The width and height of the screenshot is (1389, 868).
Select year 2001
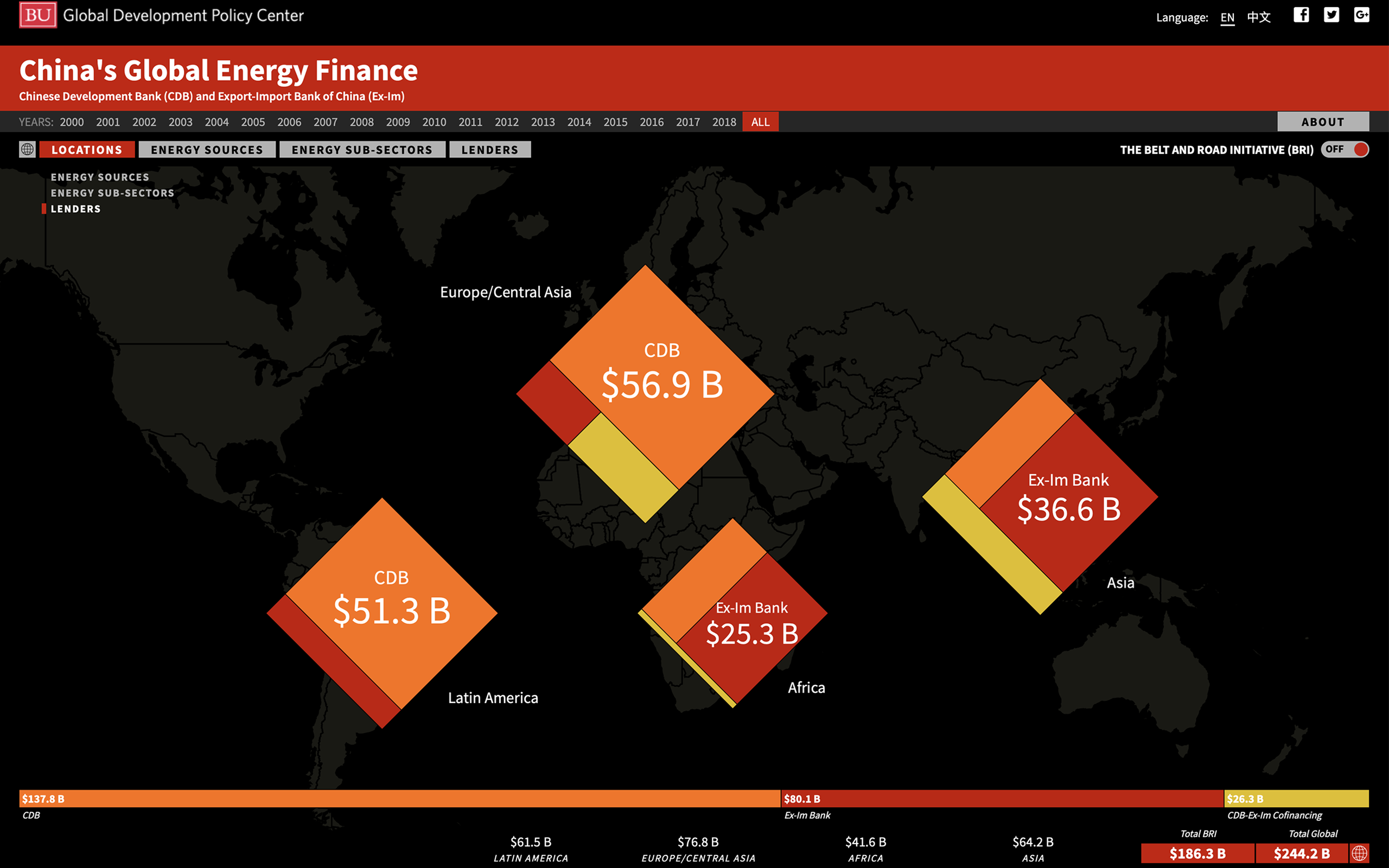(x=108, y=122)
